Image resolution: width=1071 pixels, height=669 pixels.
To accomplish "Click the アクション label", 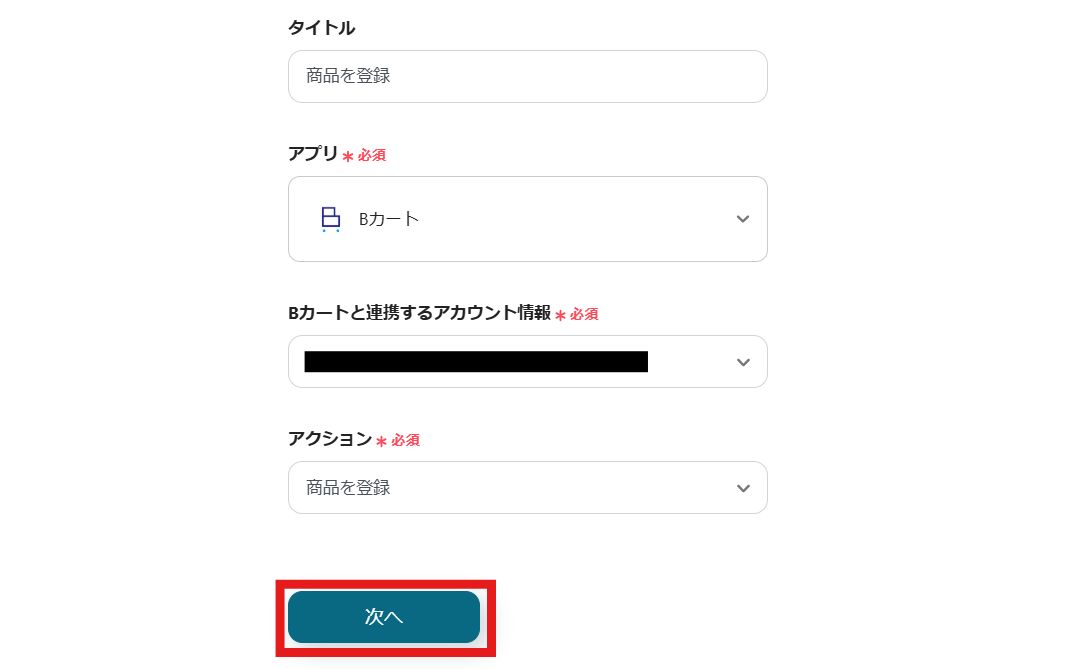I will (x=329, y=439).
